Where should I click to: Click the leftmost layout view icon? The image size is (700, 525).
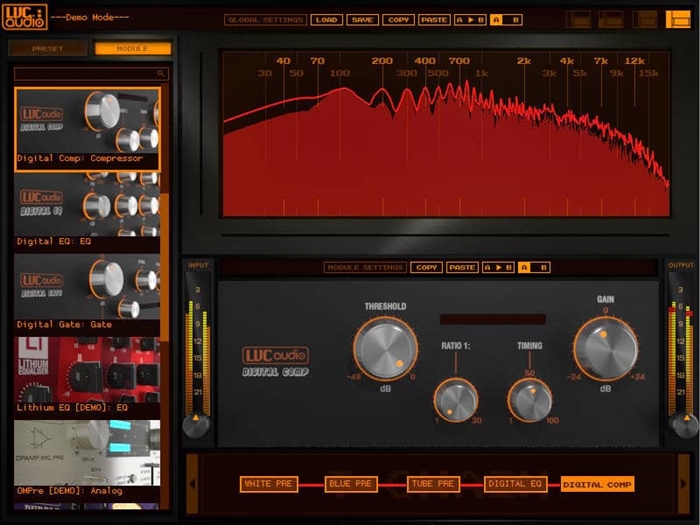click(x=578, y=19)
